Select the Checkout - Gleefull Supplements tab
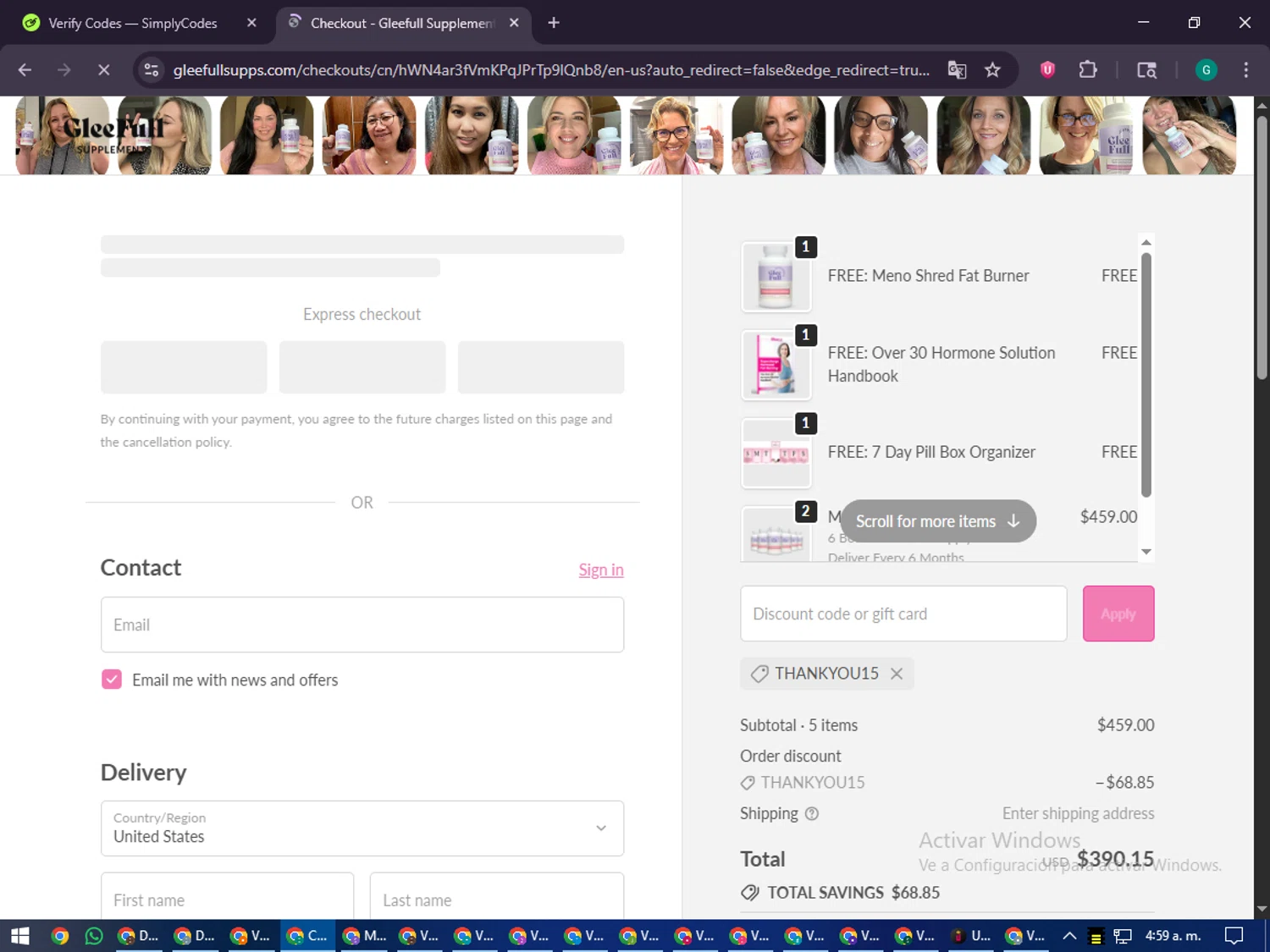1270x952 pixels. pyautogui.click(x=404, y=23)
